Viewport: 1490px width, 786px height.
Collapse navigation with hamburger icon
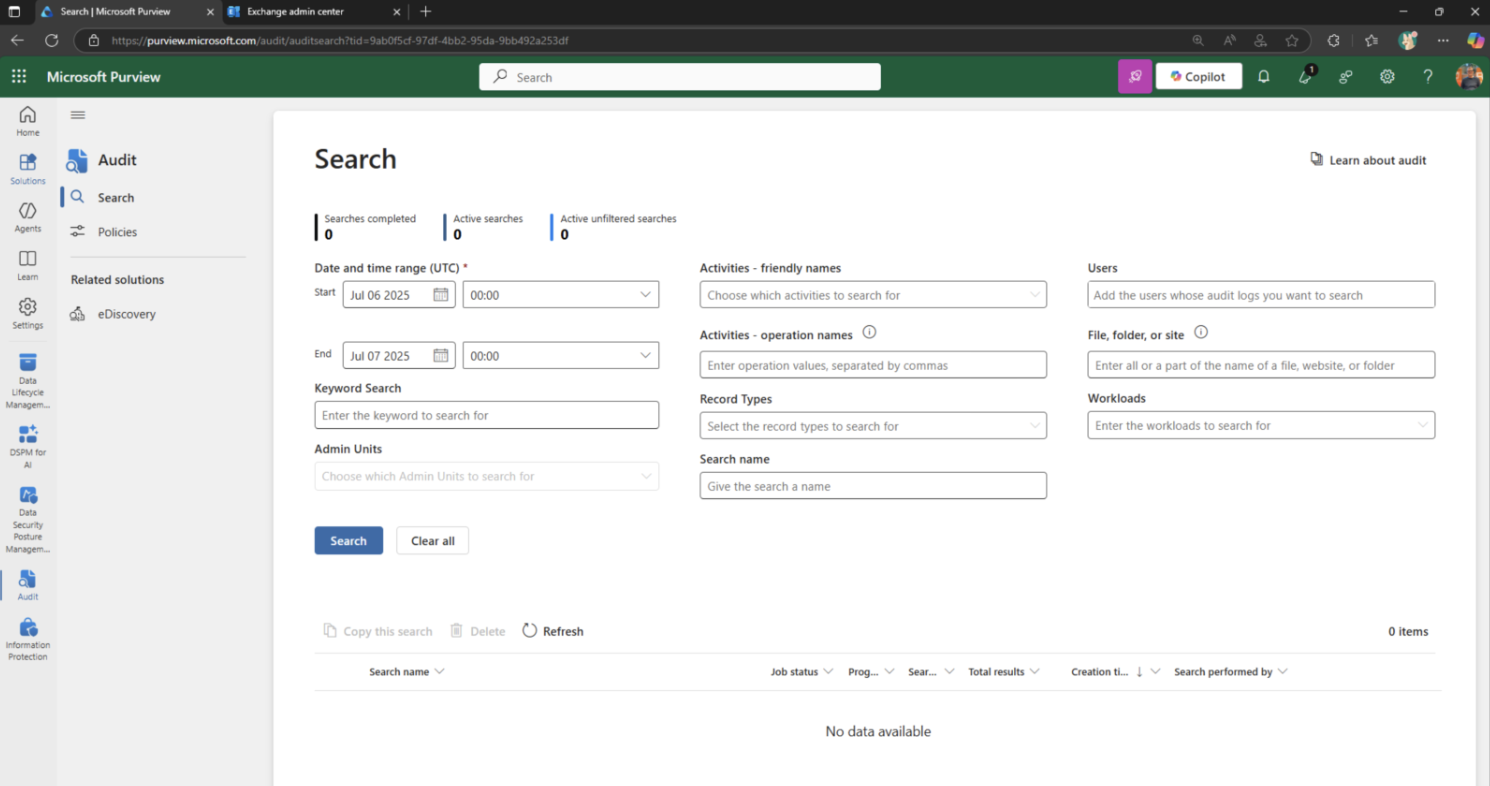[78, 115]
